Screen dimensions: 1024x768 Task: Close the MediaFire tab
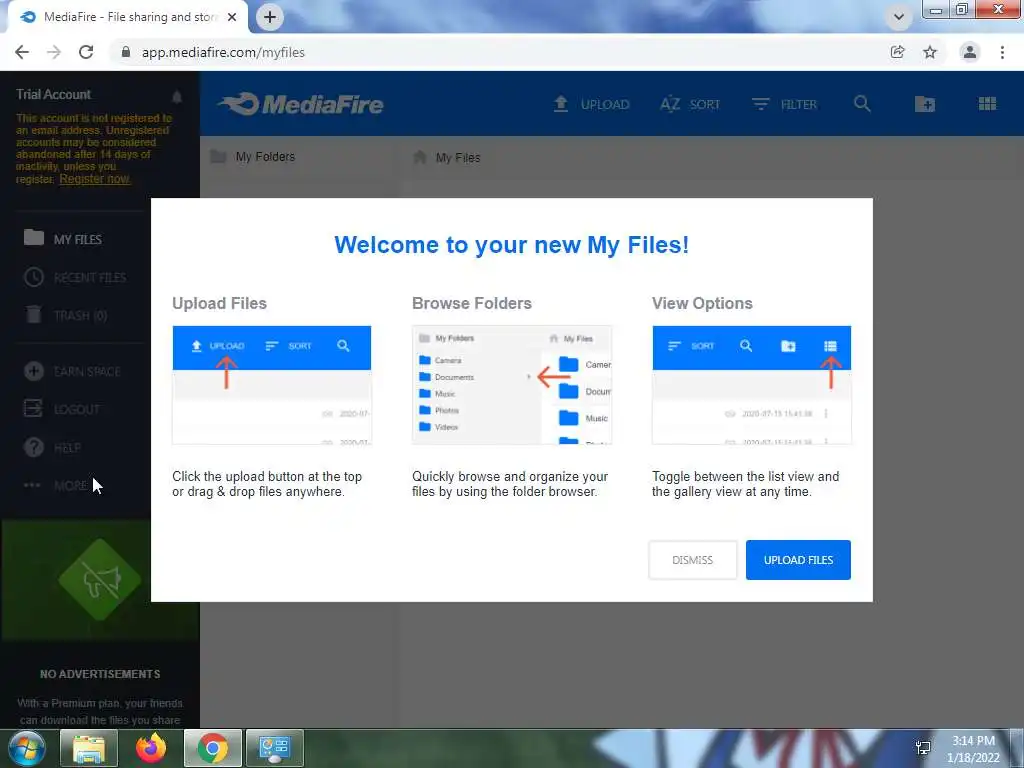232,17
